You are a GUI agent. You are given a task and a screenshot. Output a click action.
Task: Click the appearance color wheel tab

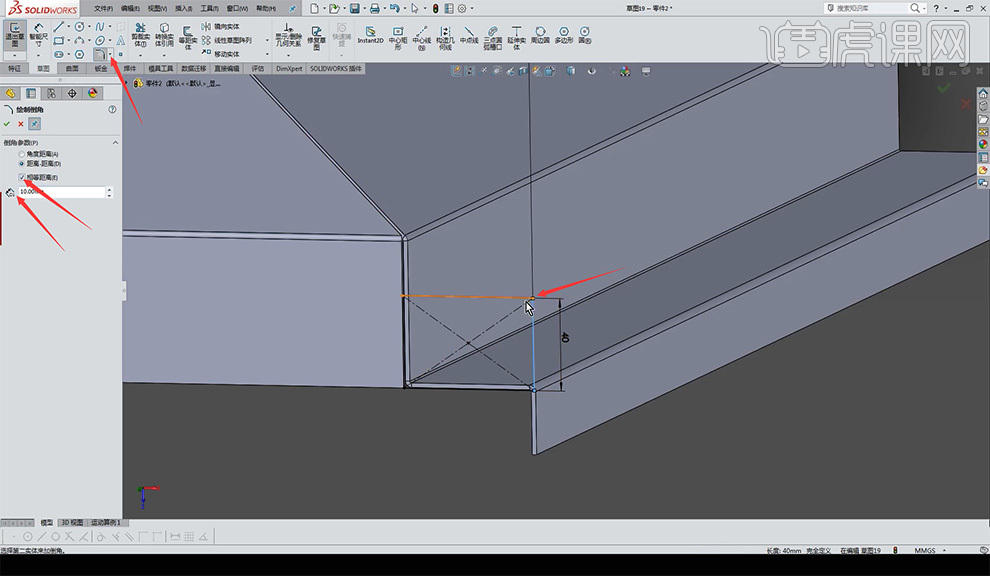93,93
